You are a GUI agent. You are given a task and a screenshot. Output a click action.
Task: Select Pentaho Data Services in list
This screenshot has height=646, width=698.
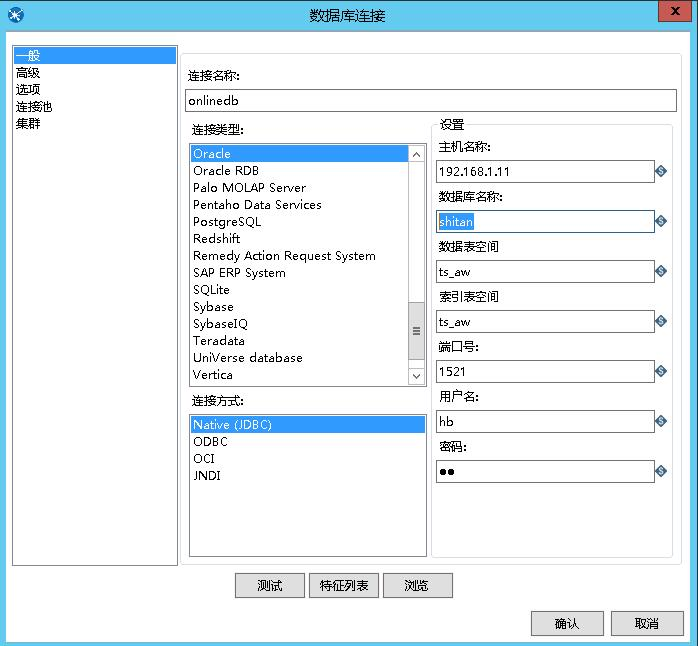click(x=299, y=204)
